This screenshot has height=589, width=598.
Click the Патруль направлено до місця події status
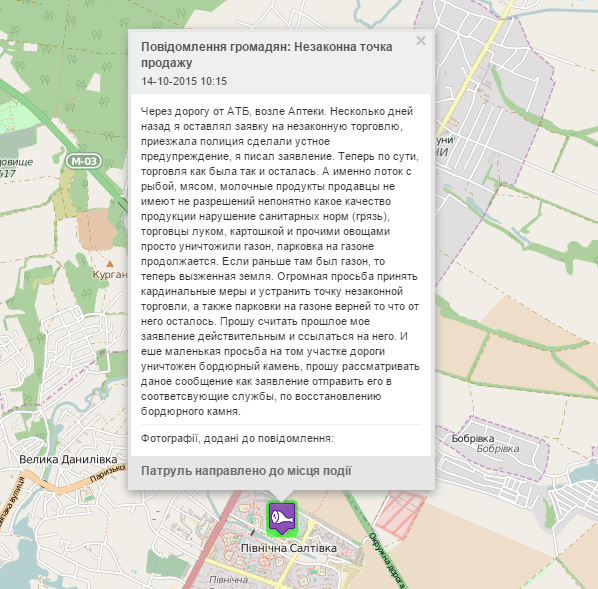pos(246,471)
